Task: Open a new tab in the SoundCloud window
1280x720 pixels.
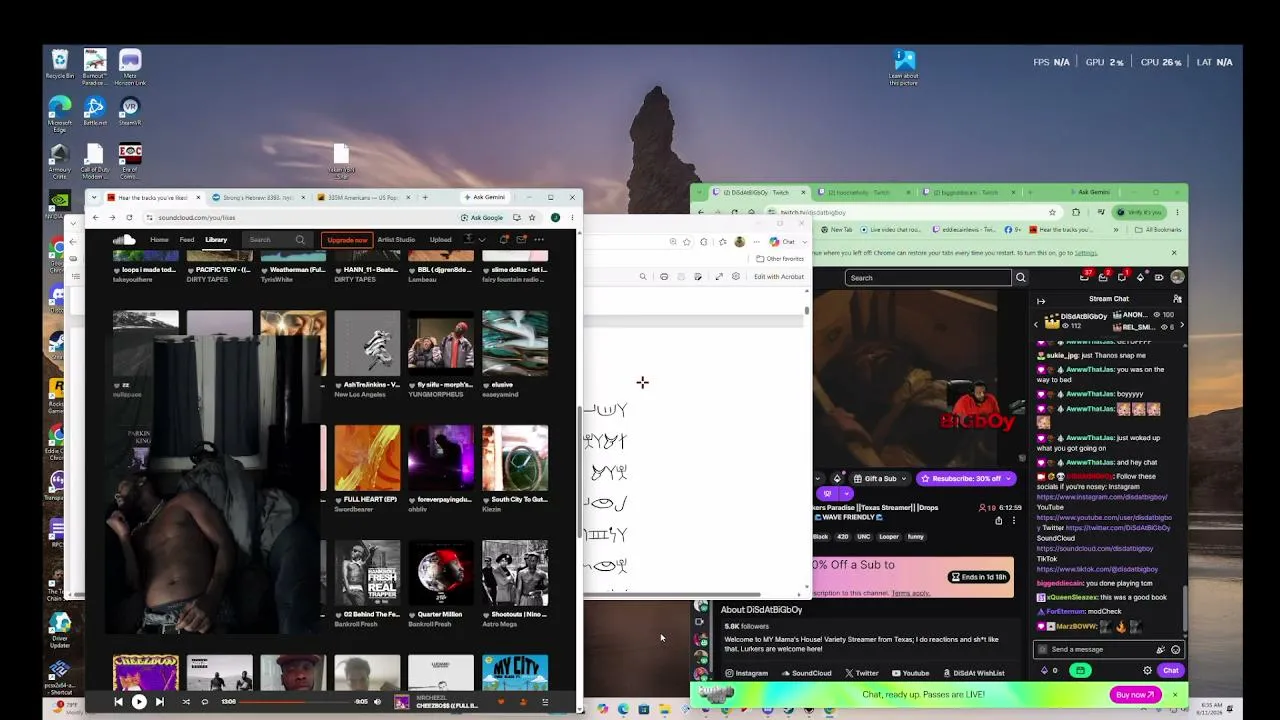Action: 425,197
